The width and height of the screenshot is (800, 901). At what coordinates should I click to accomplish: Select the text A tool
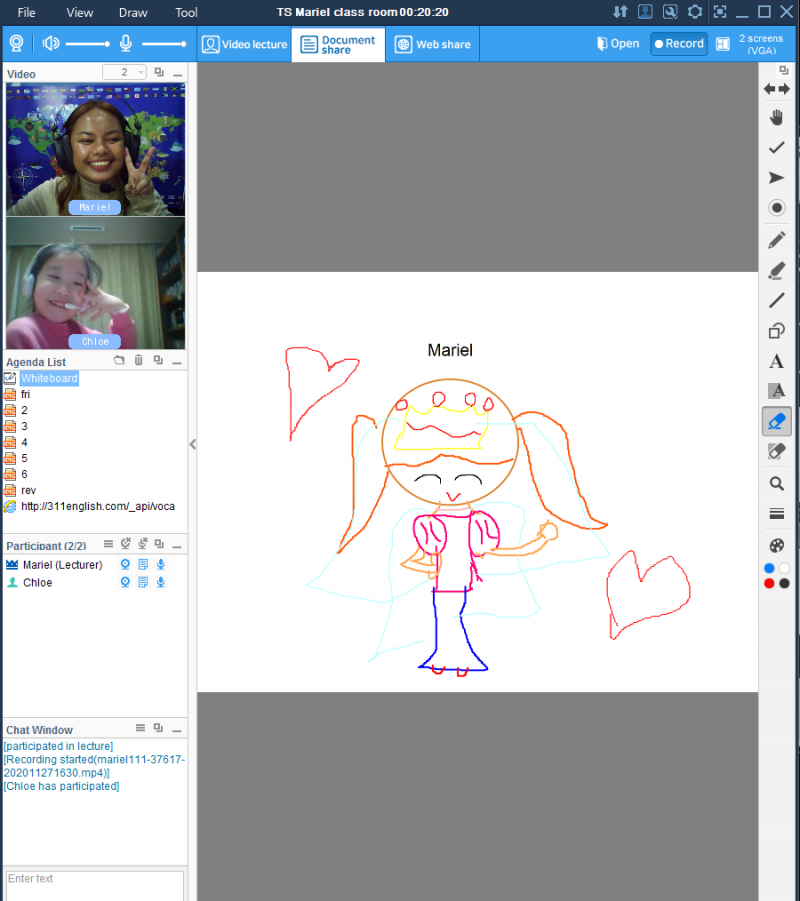(776, 361)
